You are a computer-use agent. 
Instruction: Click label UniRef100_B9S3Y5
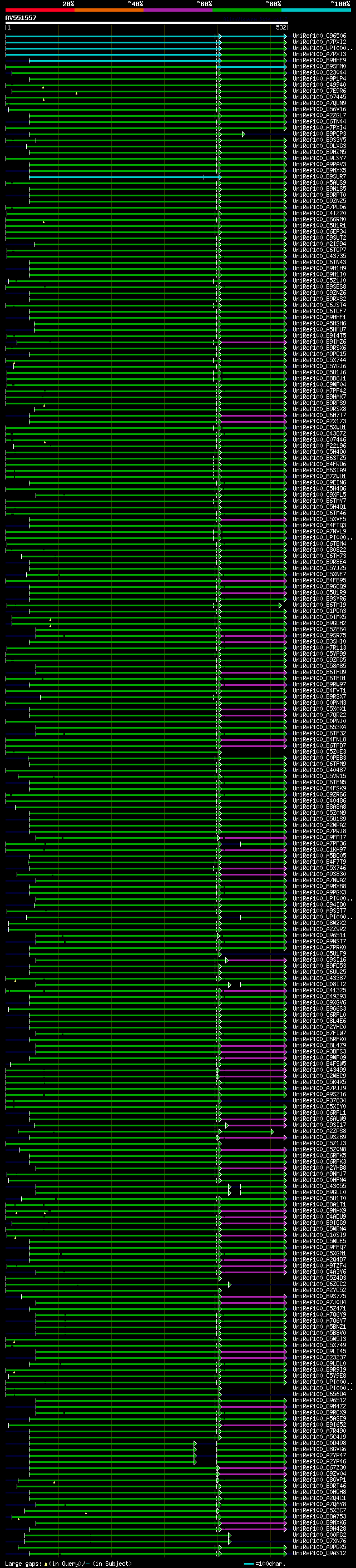[x=319, y=140]
